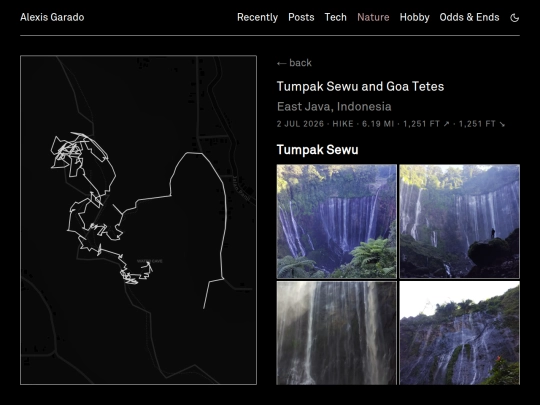Select the Nature nav item
This screenshot has height=405, width=540.
click(x=373, y=17)
